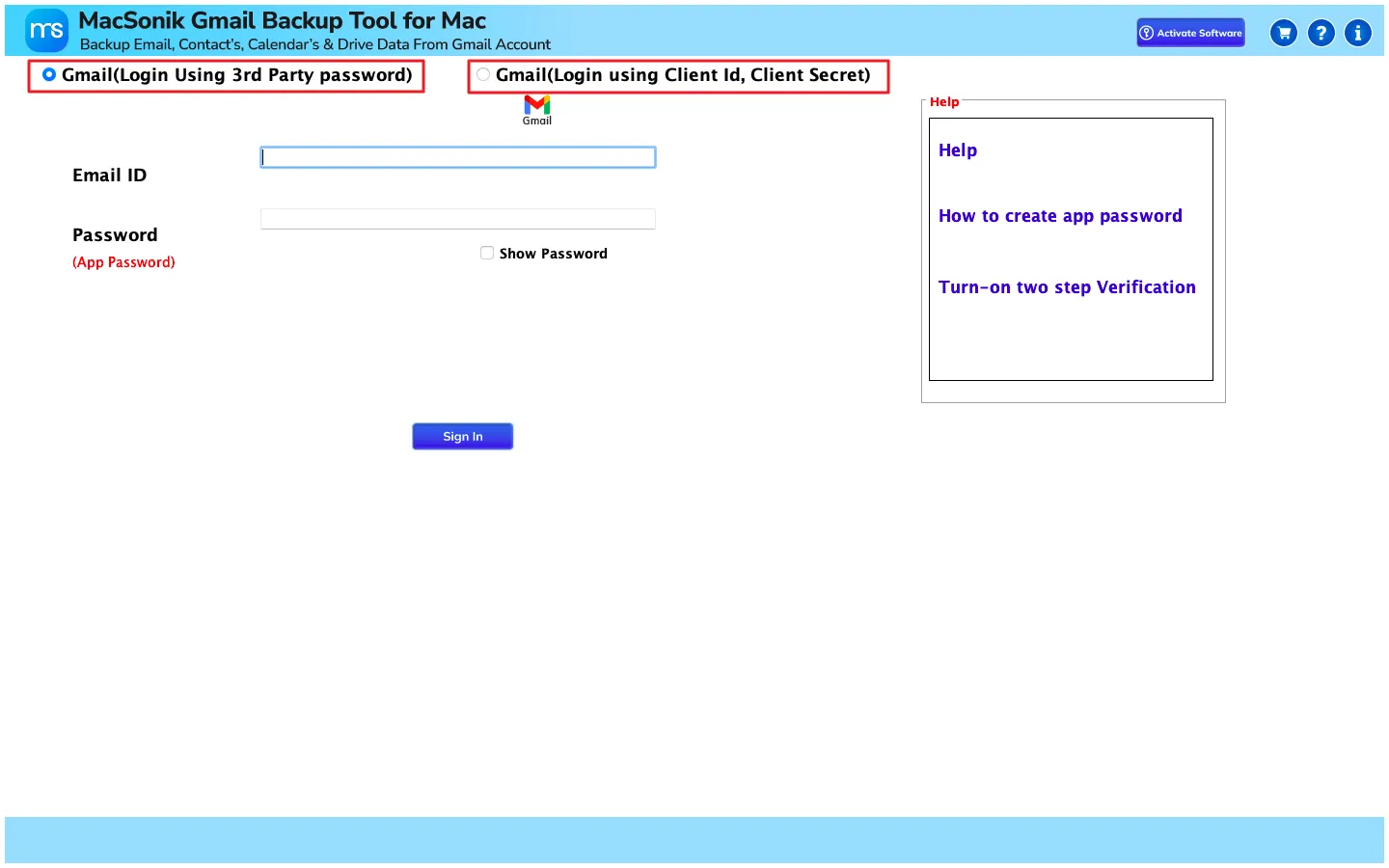This screenshot has height=868, width=1389.
Task: Click the Backup Email, Contact's subtitle text
Action: (315, 44)
